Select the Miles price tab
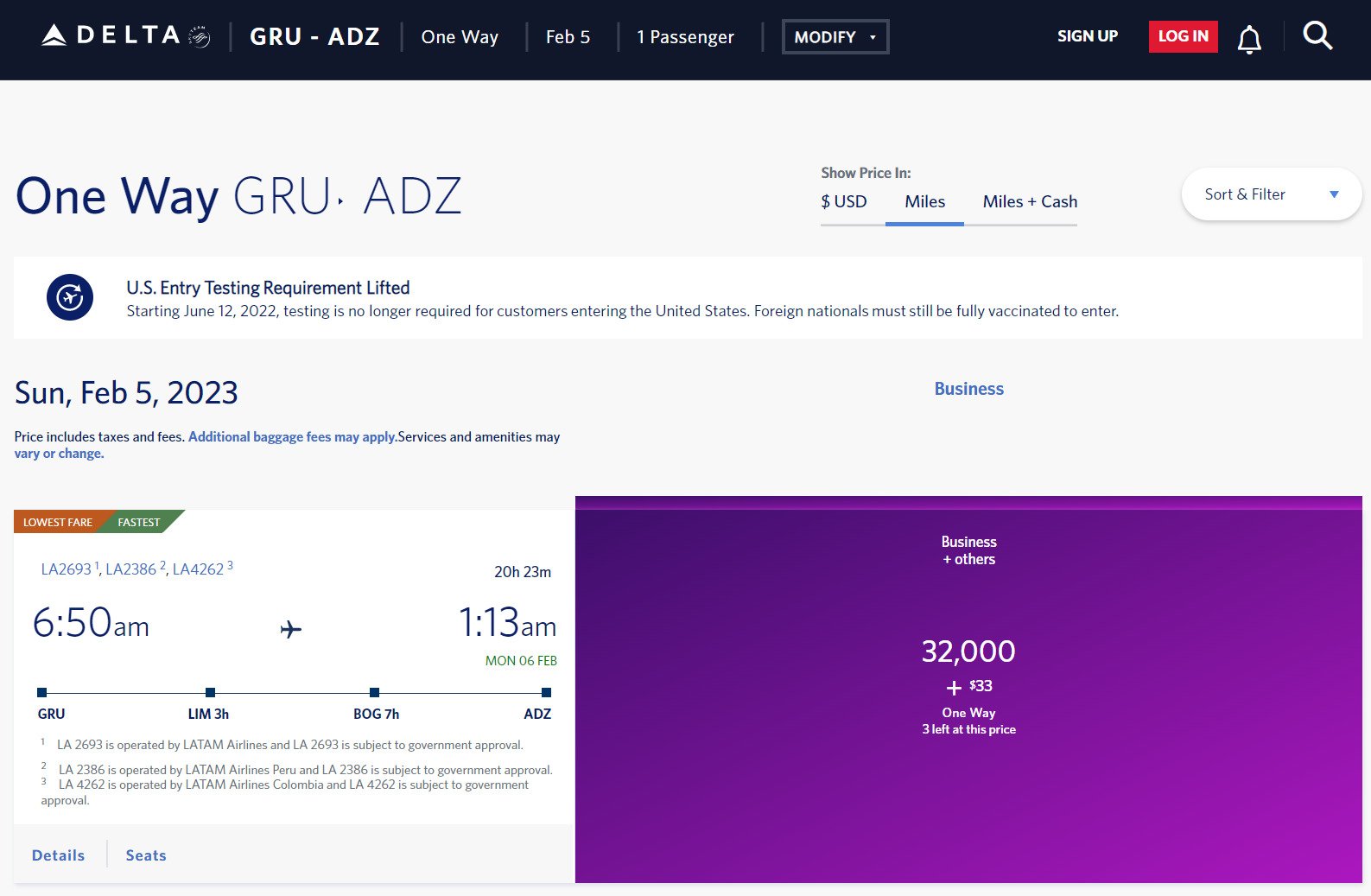Screen dimensions: 1371x896 coord(924,202)
